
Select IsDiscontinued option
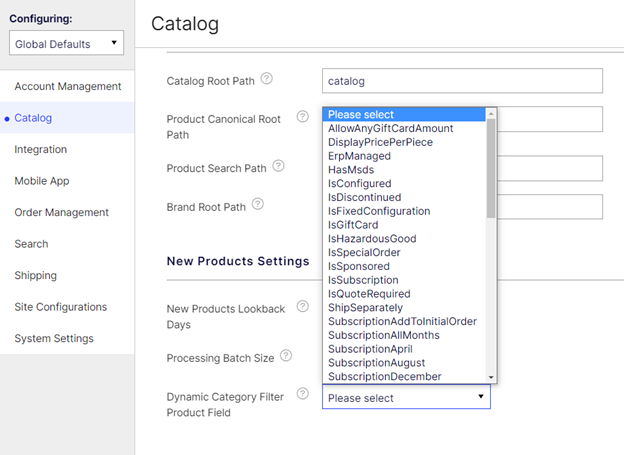(404, 197)
